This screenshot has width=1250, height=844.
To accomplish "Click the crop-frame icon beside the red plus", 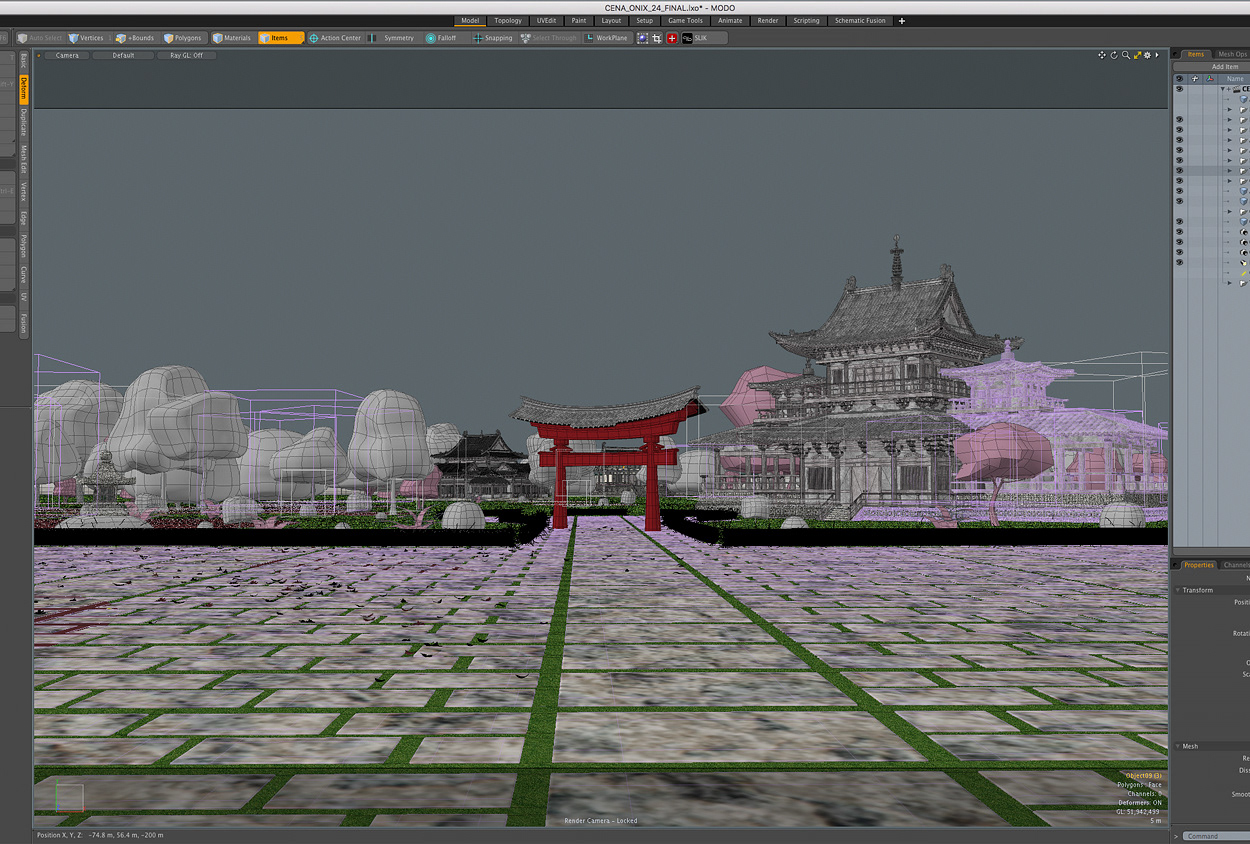I will [x=657, y=38].
